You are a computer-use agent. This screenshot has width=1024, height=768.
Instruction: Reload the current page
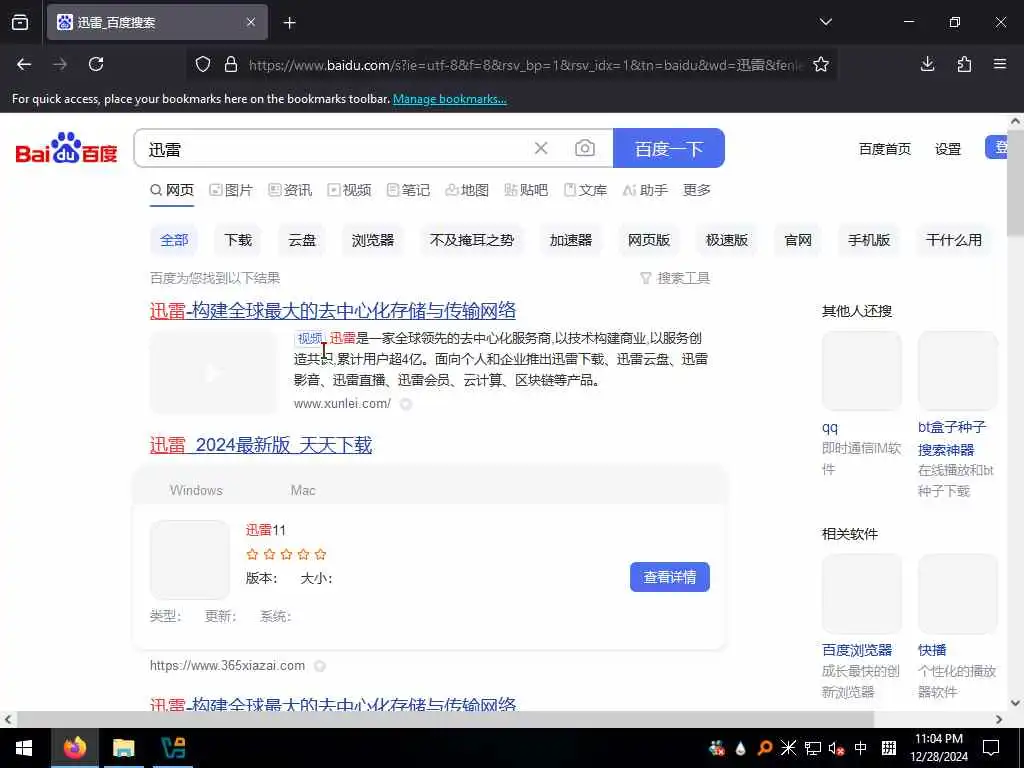pyautogui.click(x=96, y=64)
